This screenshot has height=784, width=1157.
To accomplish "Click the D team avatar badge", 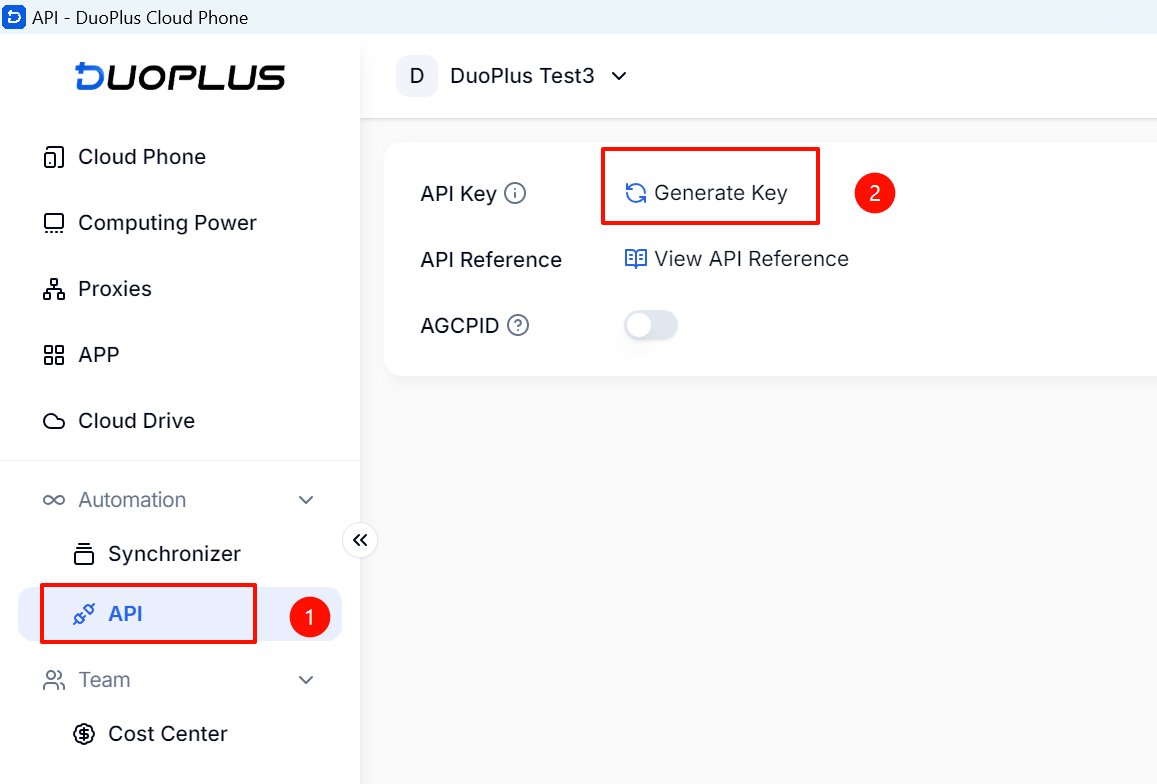I will [417, 76].
